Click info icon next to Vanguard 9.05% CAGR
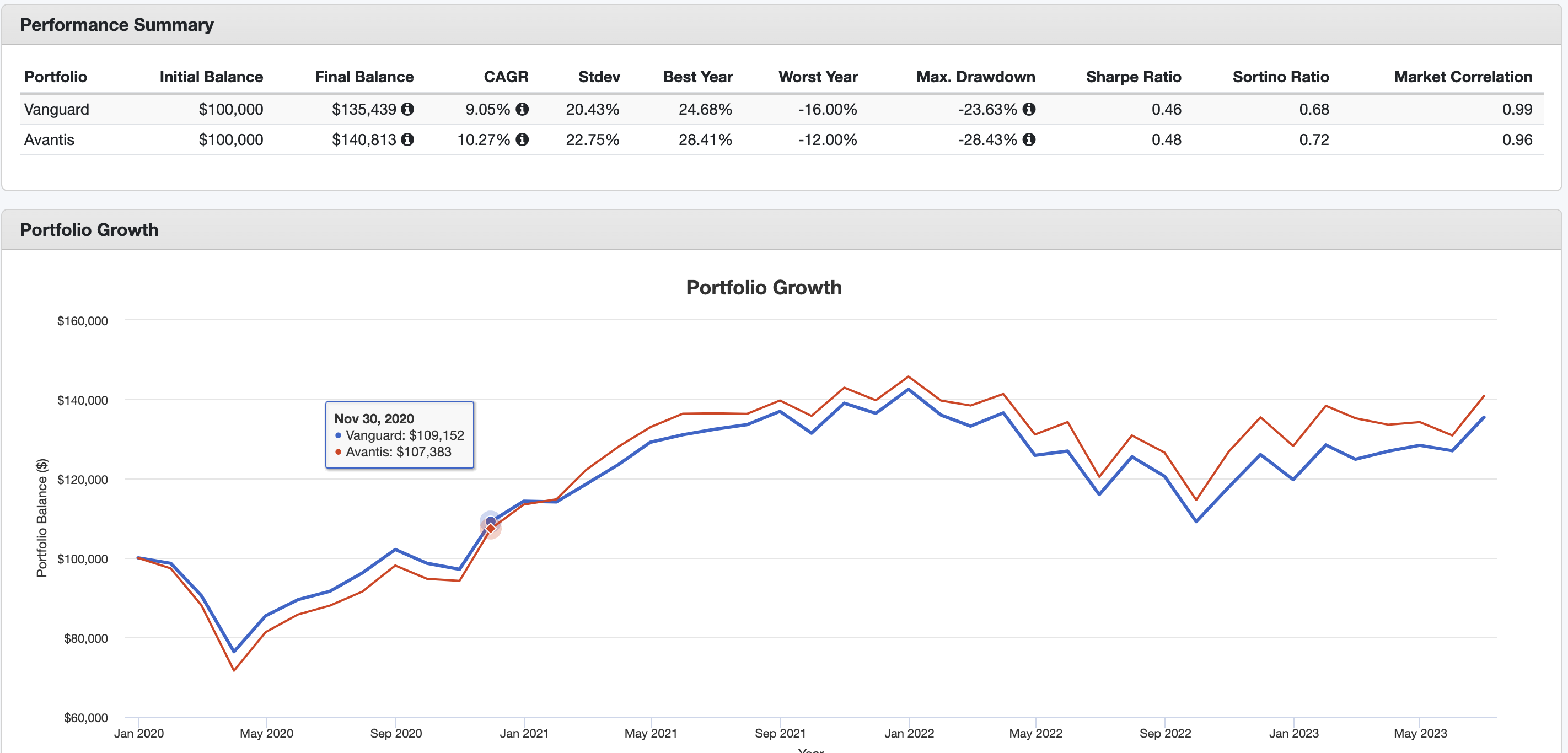 [x=522, y=109]
